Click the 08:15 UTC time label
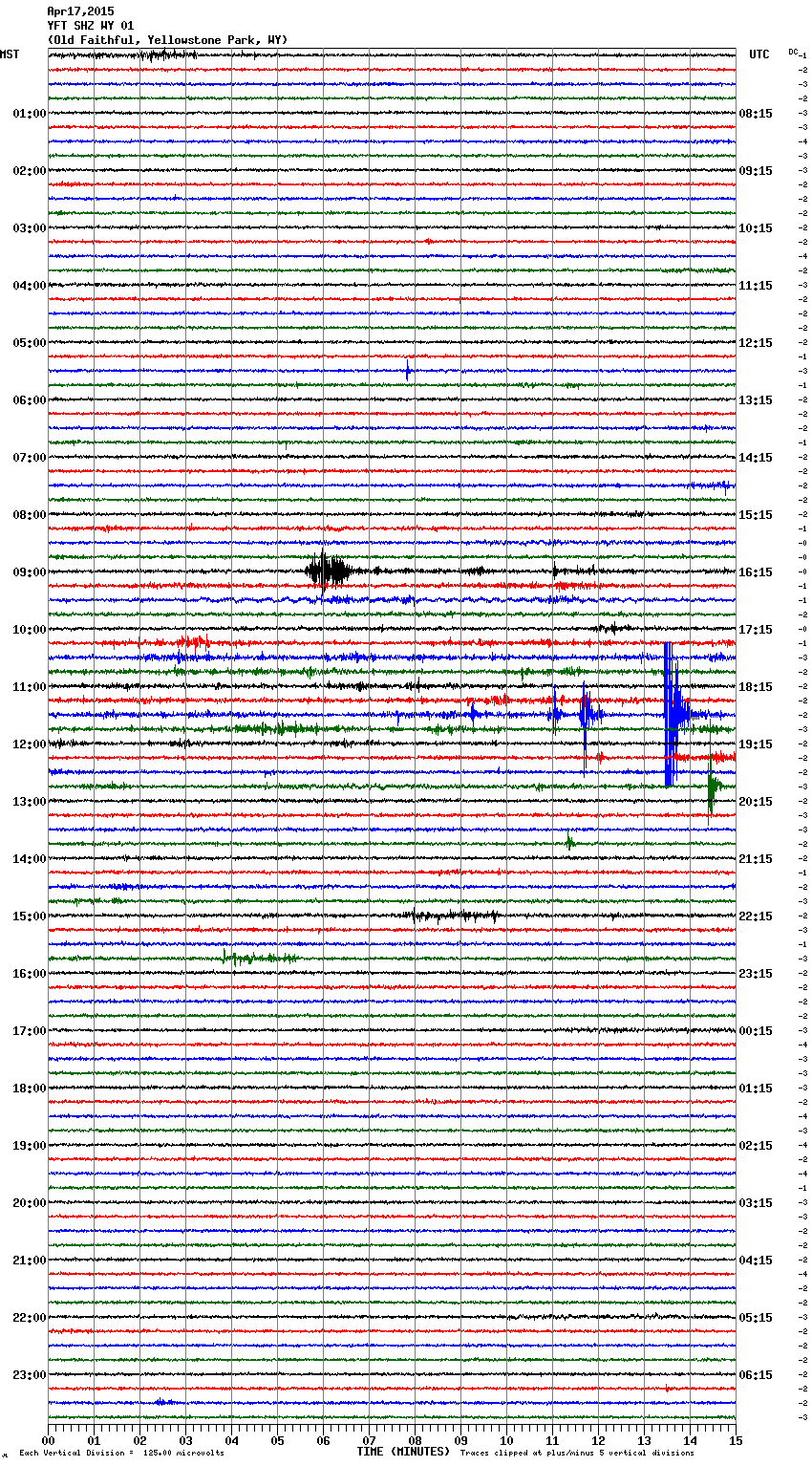The width and height of the screenshot is (812, 1466). coord(756,114)
